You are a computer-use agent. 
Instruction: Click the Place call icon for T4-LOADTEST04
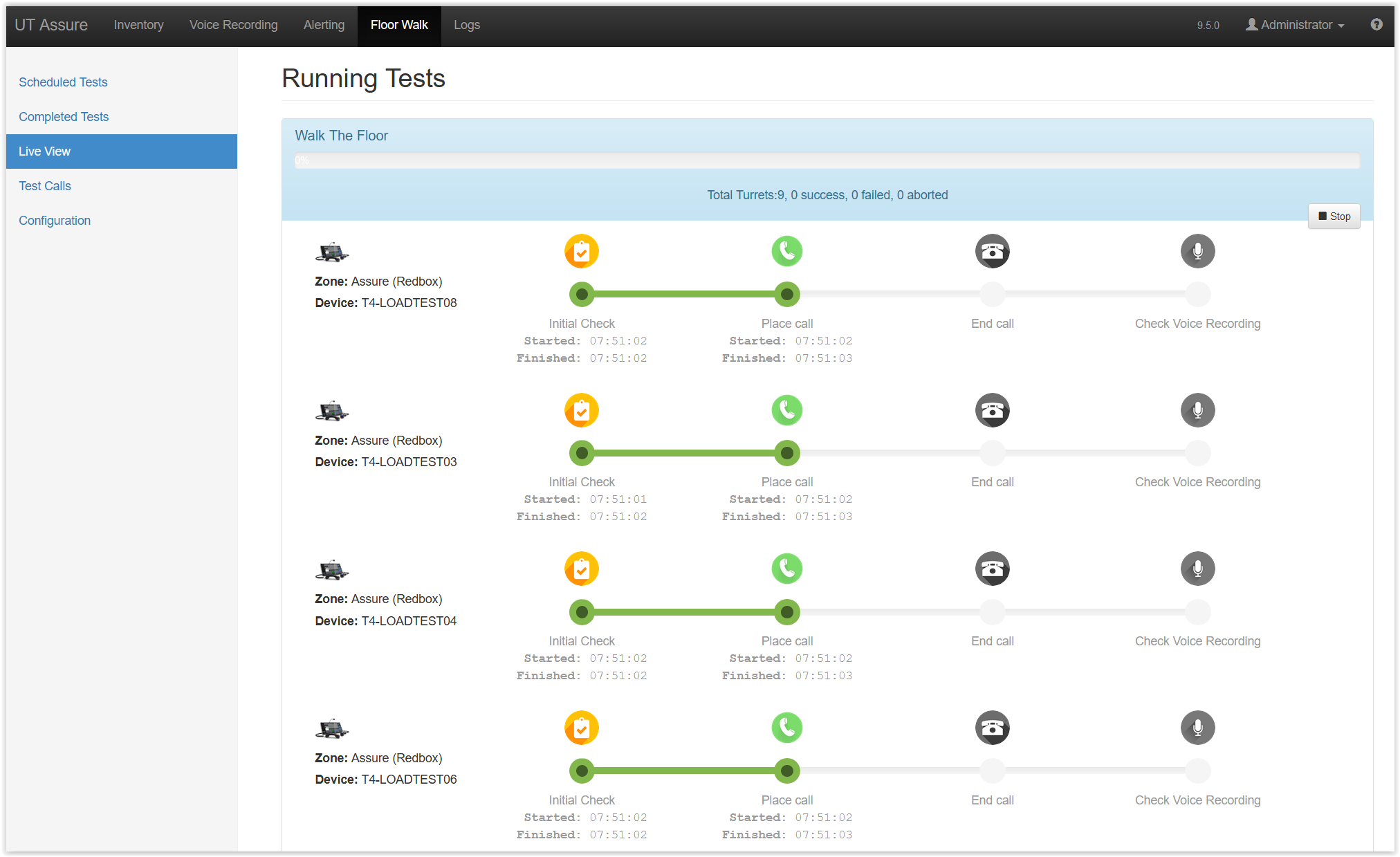[787, 569]
